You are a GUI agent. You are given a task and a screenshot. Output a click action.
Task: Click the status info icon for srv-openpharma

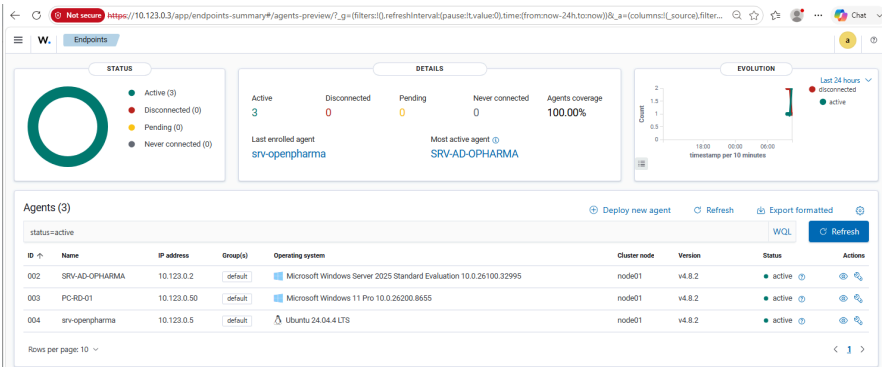pyautogui.click(x=802, y=321)
